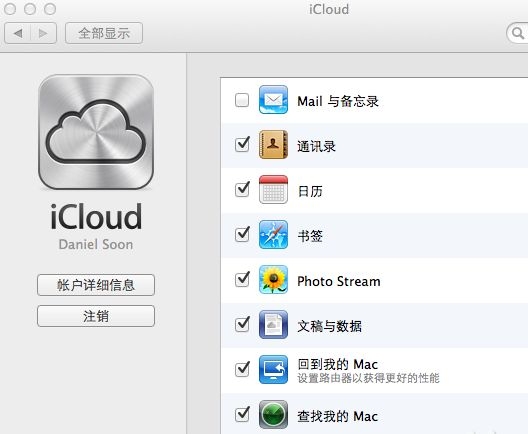Screen dimensions: 528x434
Task: Go forward with the right arrow button
Action: click(43, 33)
